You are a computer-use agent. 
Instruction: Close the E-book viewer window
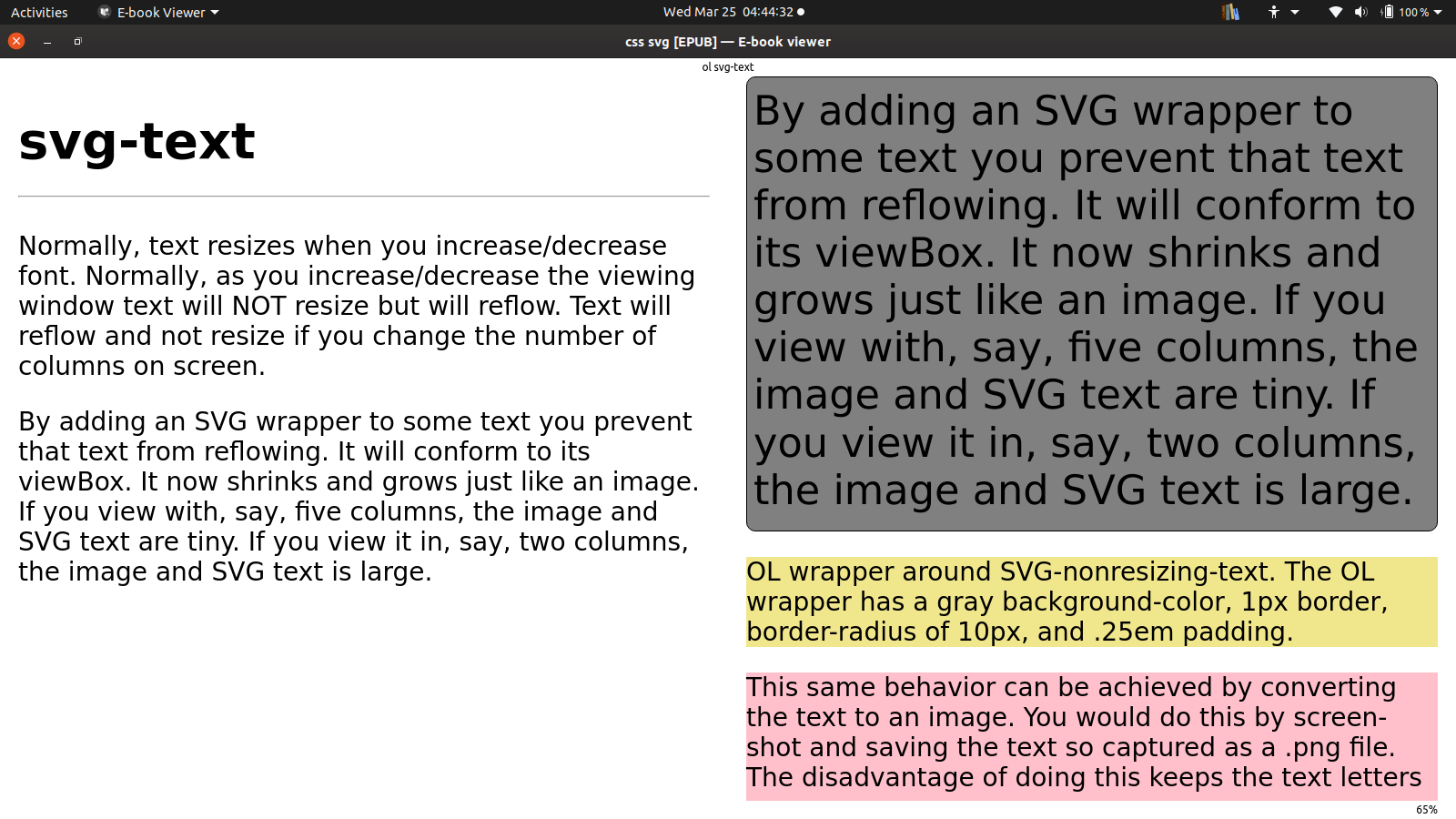coord(16,41)
